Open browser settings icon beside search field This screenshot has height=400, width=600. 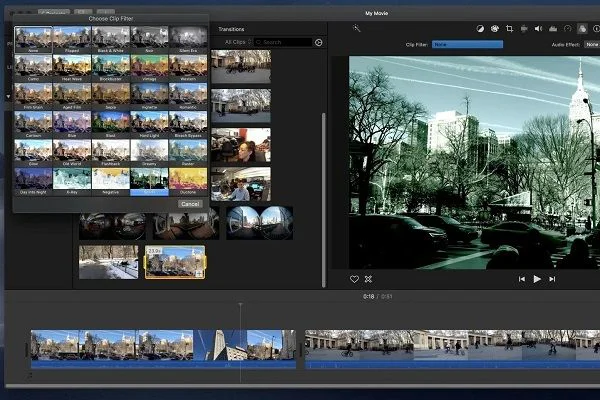pyautogui.click(x=318, y=42)
